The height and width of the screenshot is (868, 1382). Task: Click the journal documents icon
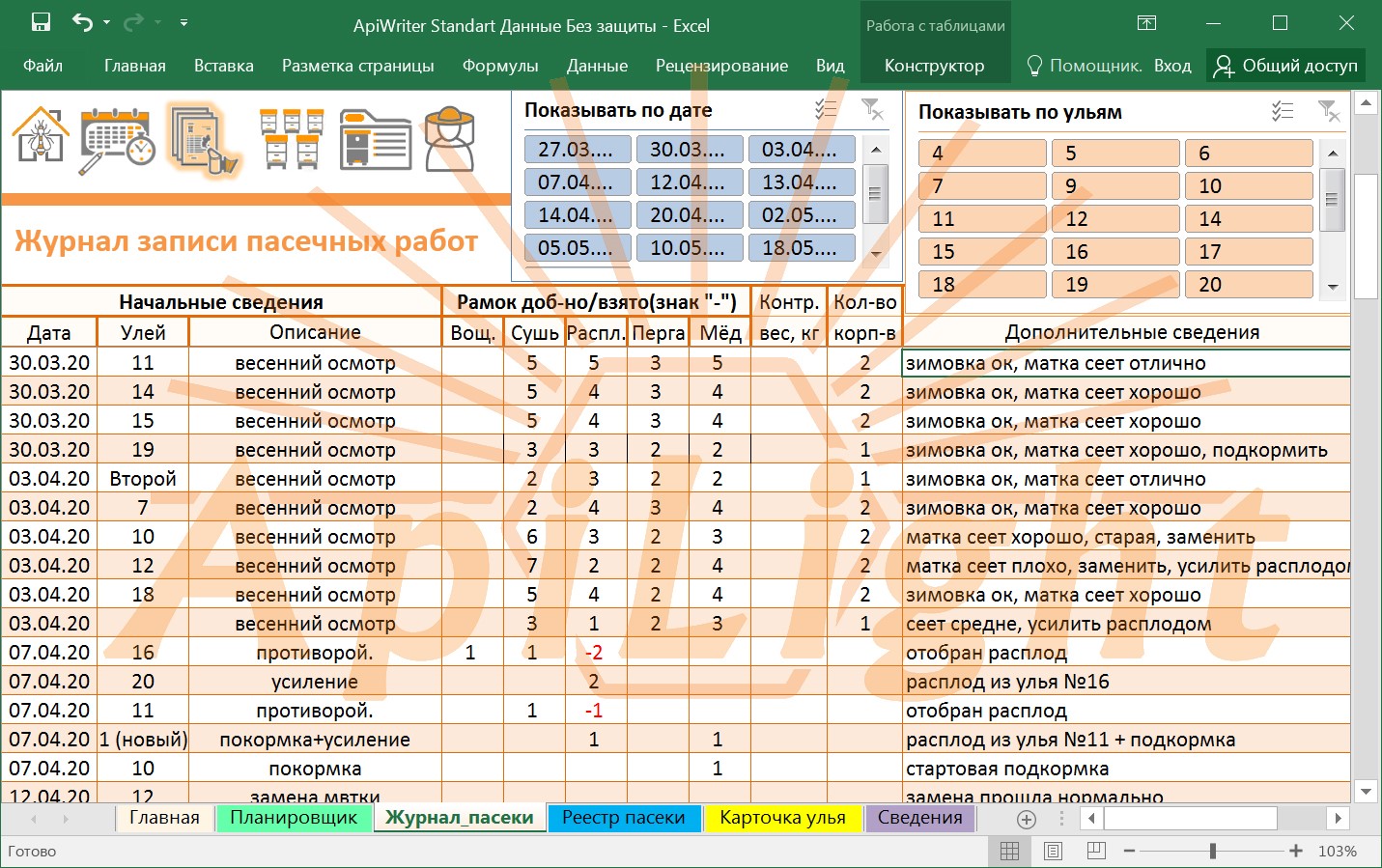[203, 140]
